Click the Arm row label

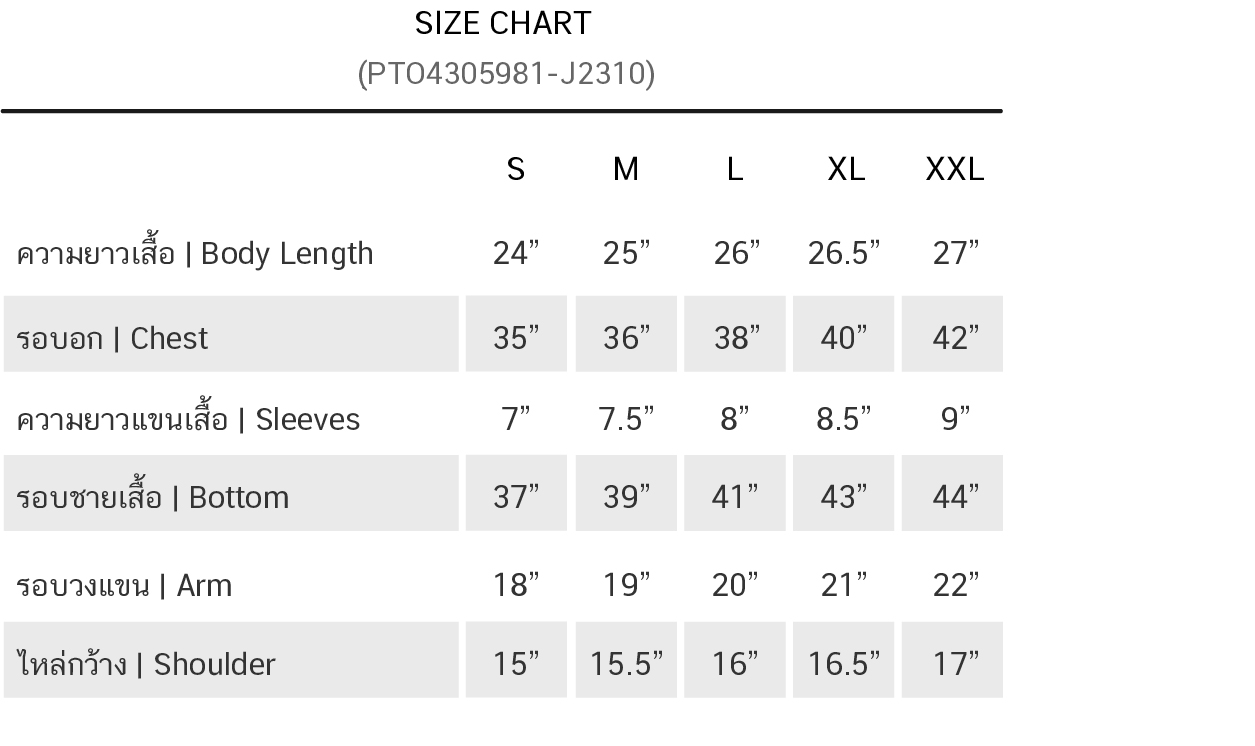pyautogui.click(x=124, y=585)
